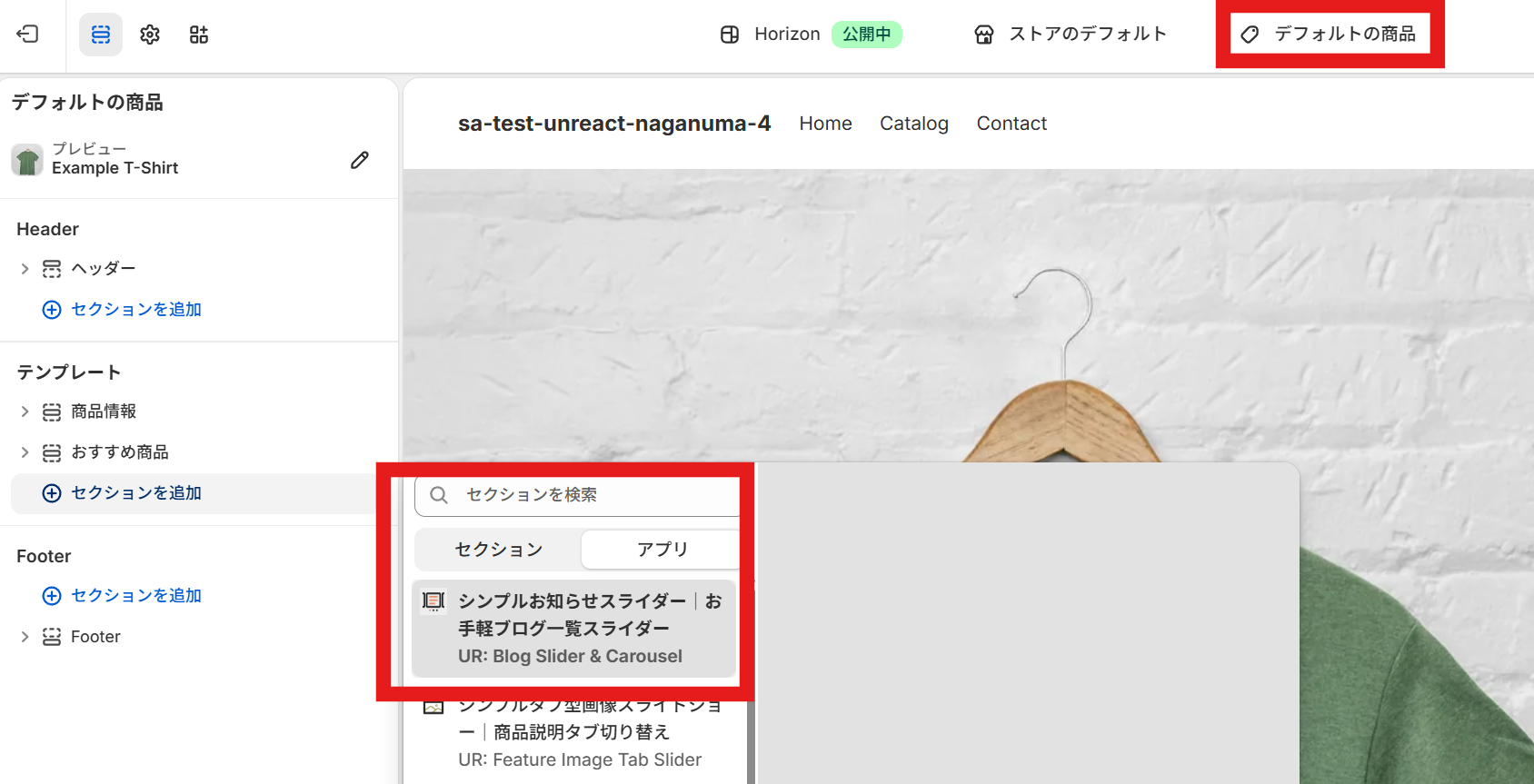Select 商品情報 in the template list
The height and width of the screenshot is (784, 1534).
[x=104, y=412]
